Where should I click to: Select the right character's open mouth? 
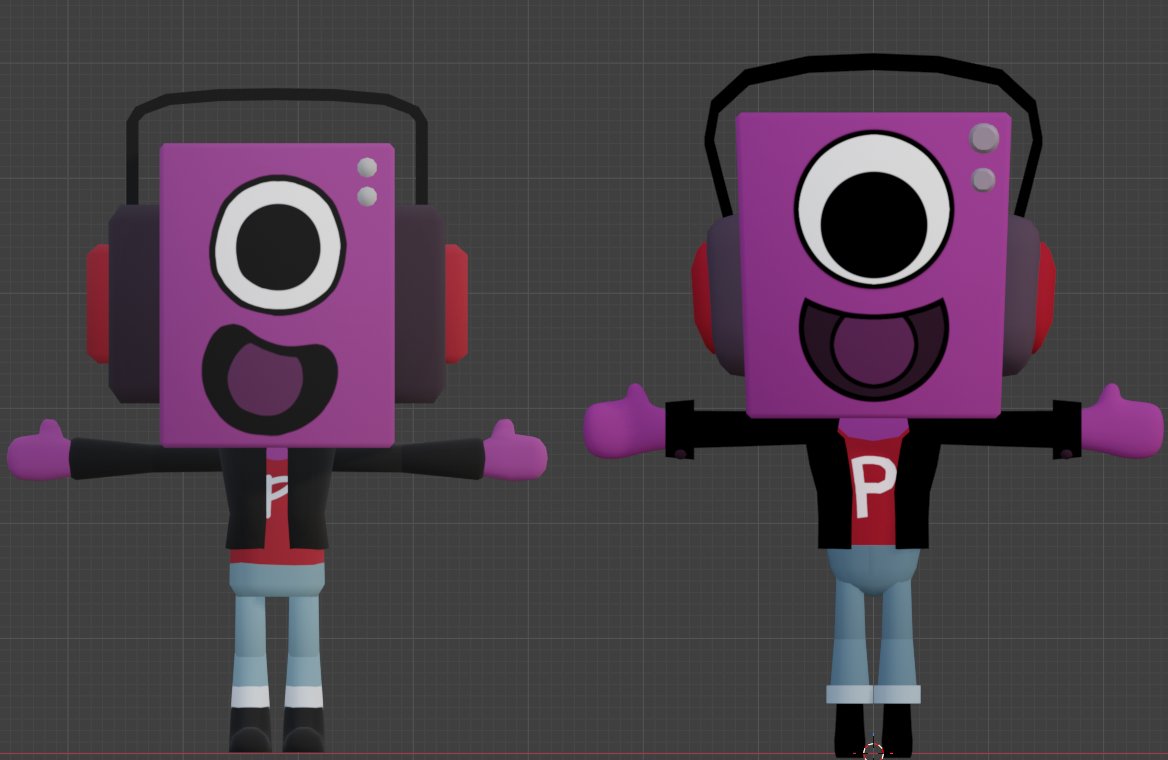[874, 348]
